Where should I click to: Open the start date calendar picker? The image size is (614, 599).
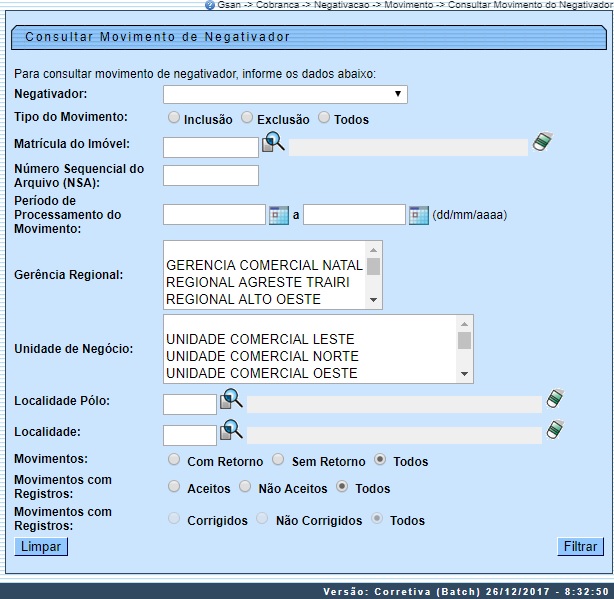click(x=279, y=215)
